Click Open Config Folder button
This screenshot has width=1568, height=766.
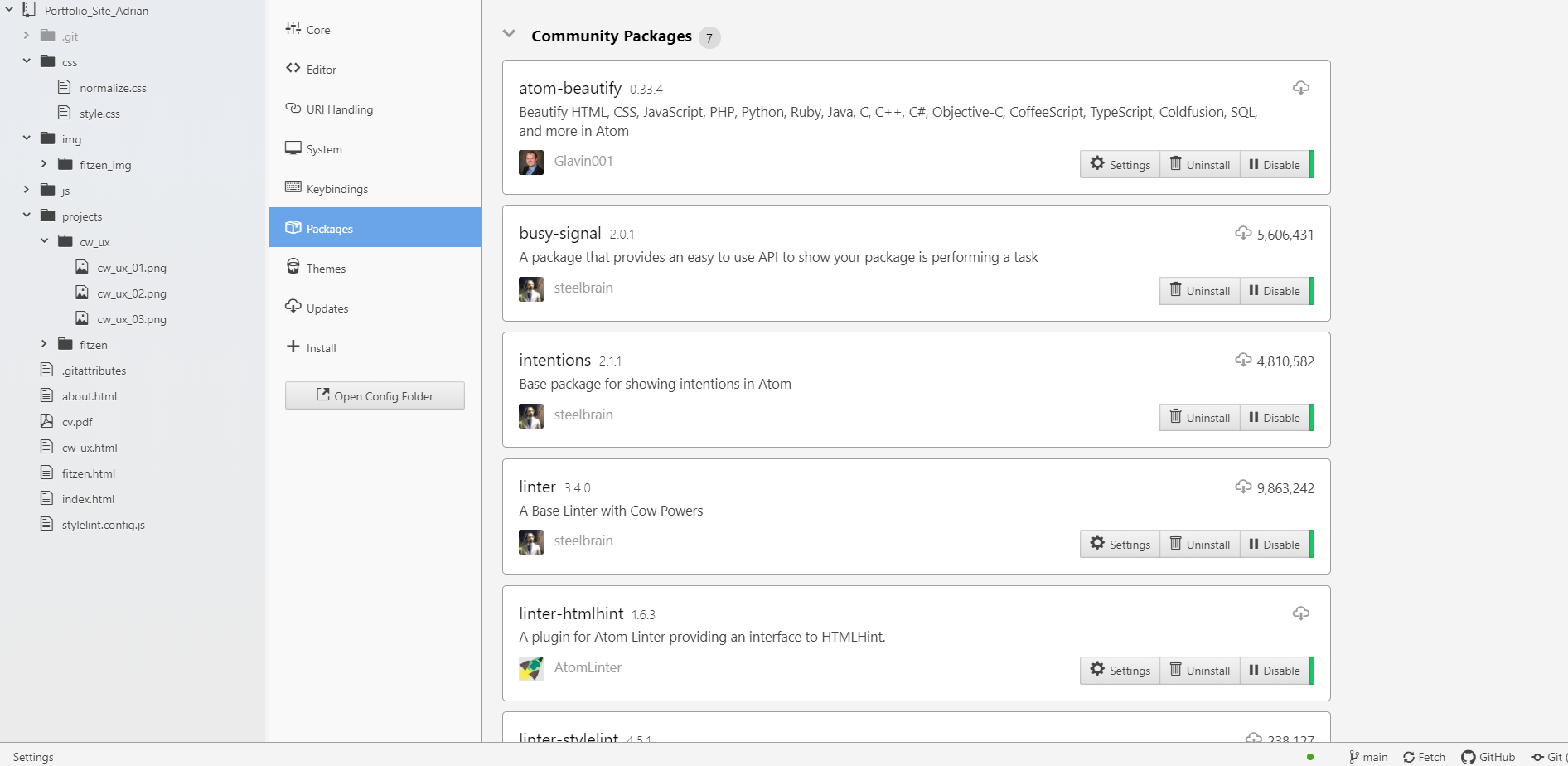point(375,396)
